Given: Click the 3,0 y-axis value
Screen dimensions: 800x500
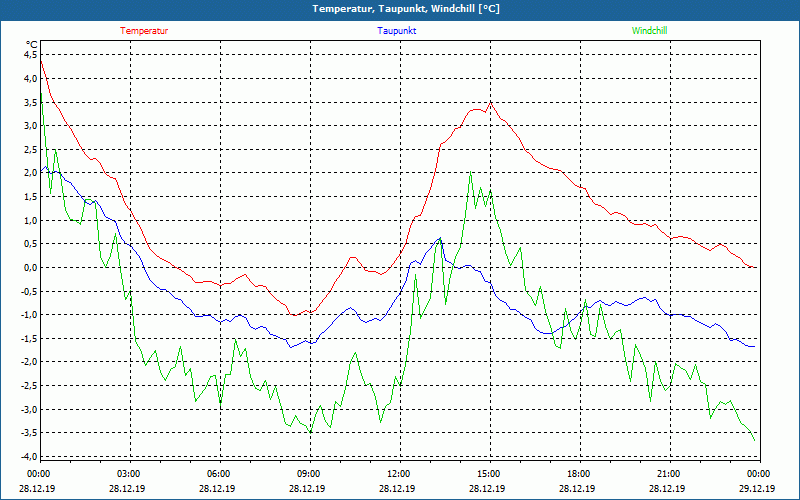Looking at the screenshot, I should [30, 126].
